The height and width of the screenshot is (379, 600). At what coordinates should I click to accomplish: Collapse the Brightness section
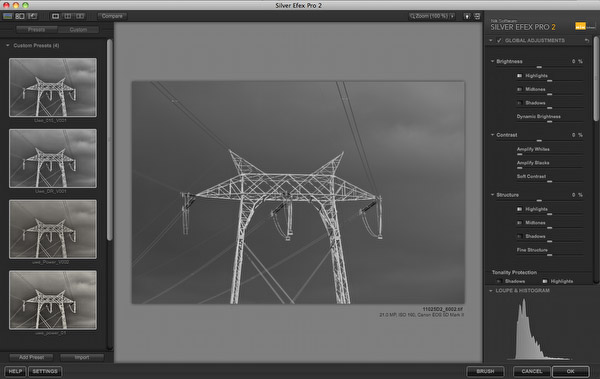[492, 61]
